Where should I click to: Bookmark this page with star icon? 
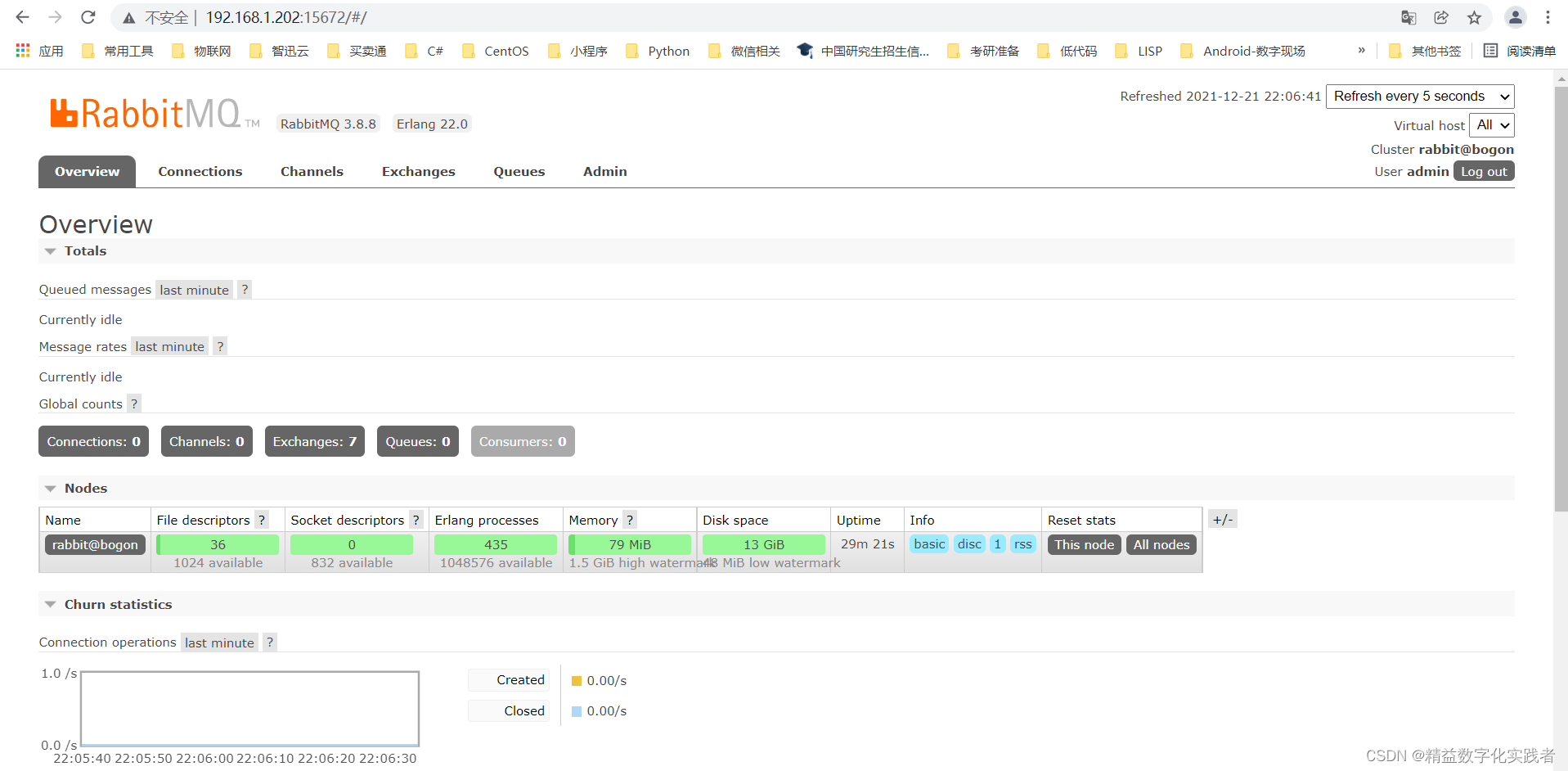point(1474,17)
